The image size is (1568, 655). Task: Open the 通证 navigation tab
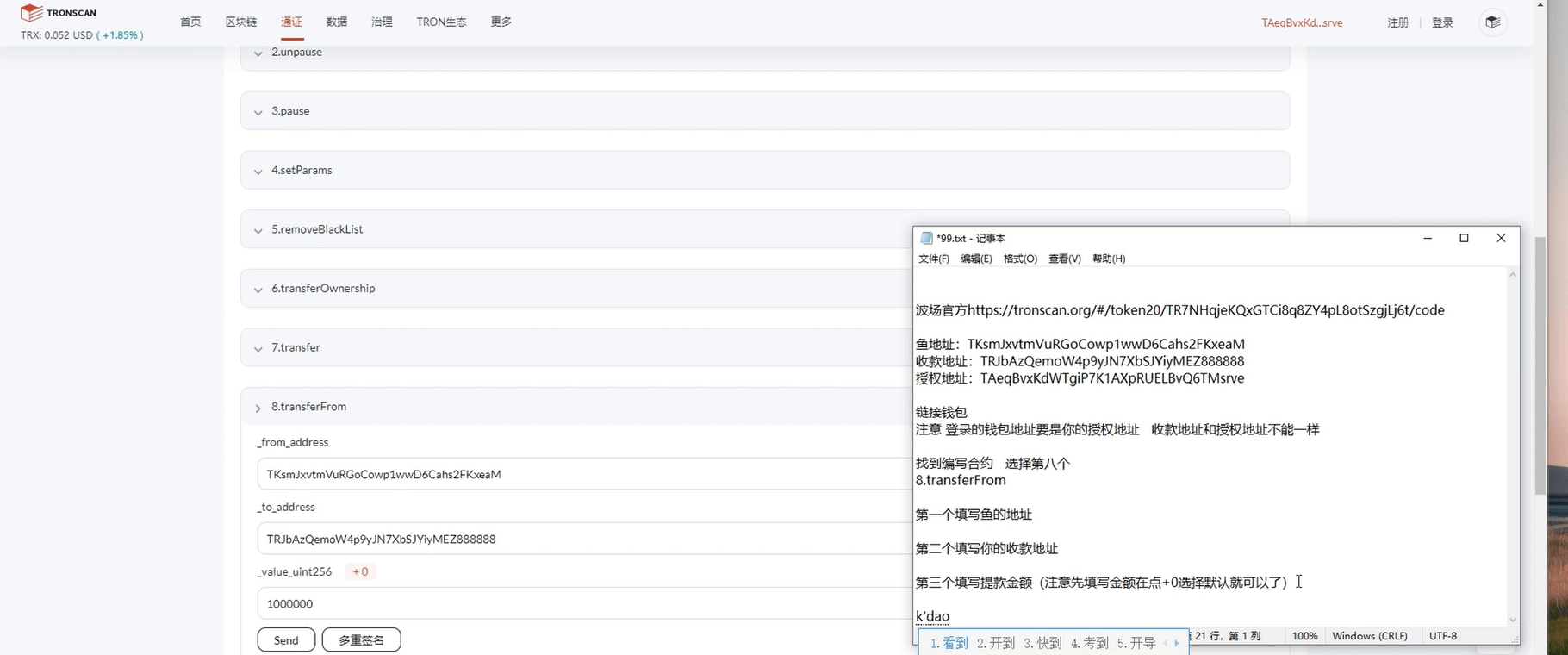291,22
